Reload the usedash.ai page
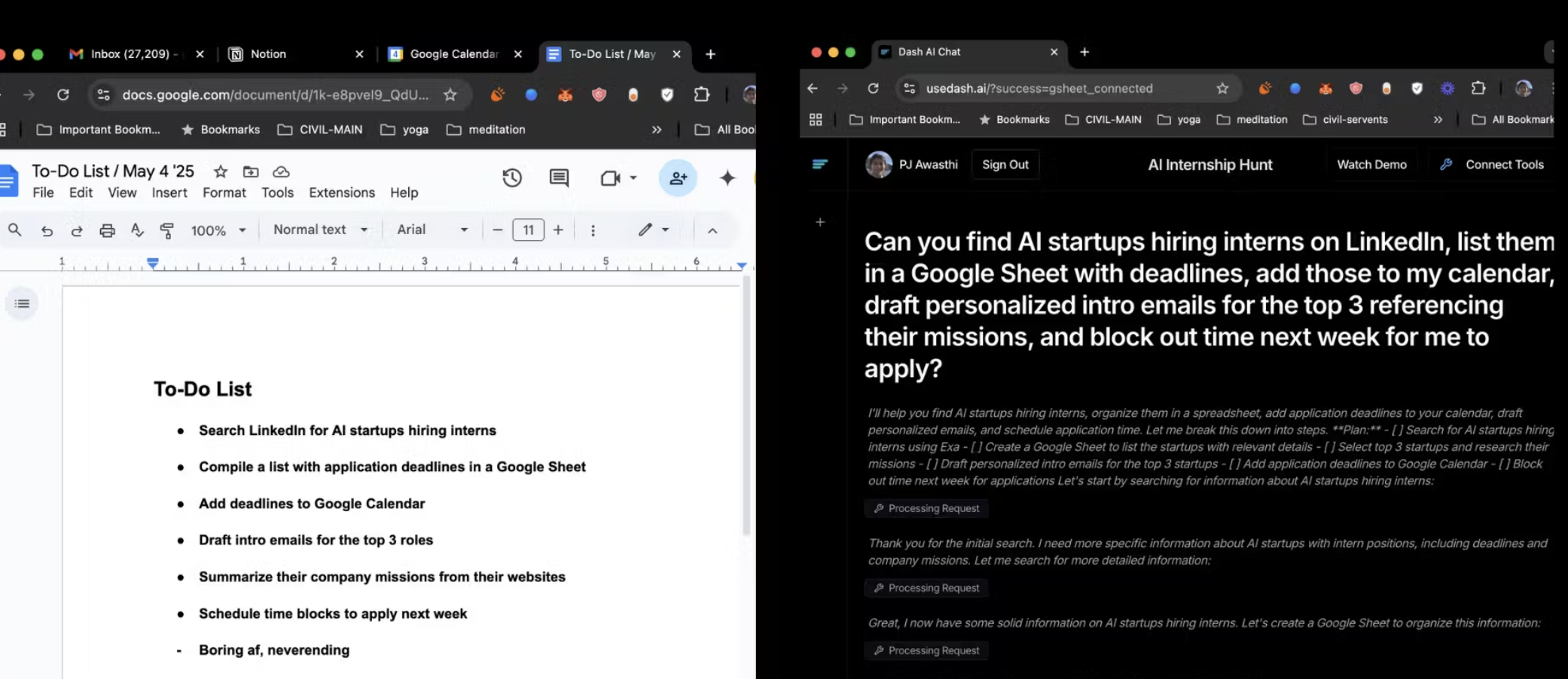The height and width of the screenshot is (679, 1568). [x=873, y=89]
